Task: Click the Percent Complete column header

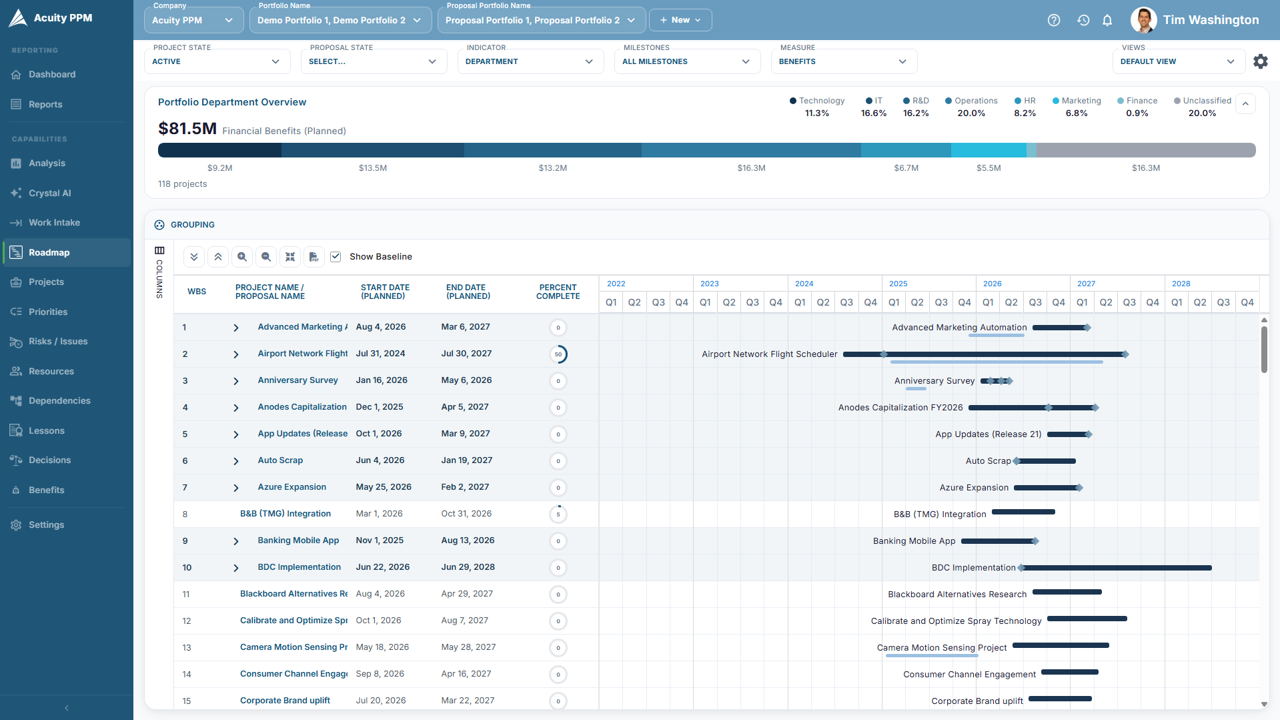Action: coord(558,292)
